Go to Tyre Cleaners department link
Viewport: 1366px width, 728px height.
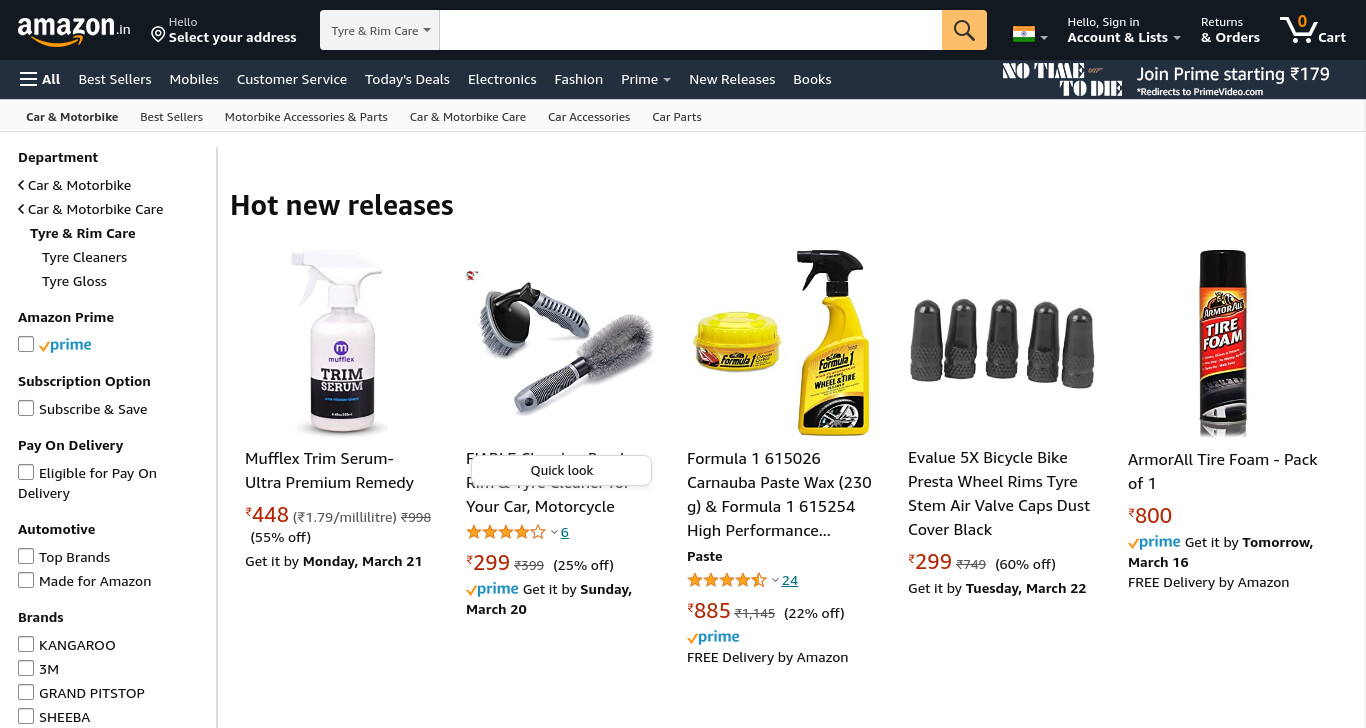click(x=84, y=257)
